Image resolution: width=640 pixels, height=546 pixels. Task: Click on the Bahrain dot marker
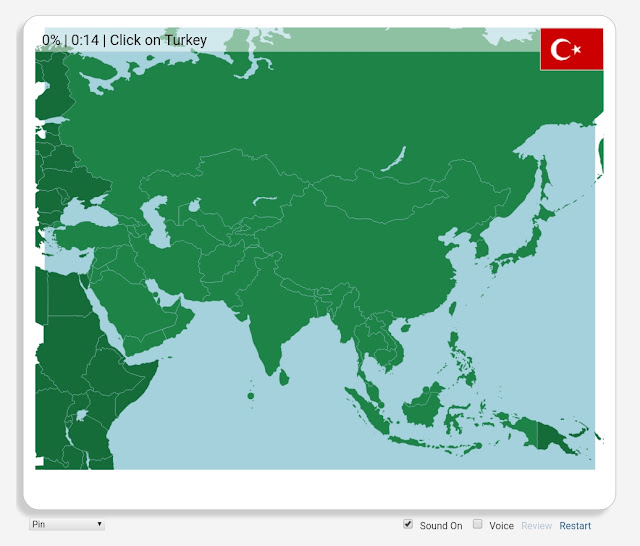tap(156, 294)
